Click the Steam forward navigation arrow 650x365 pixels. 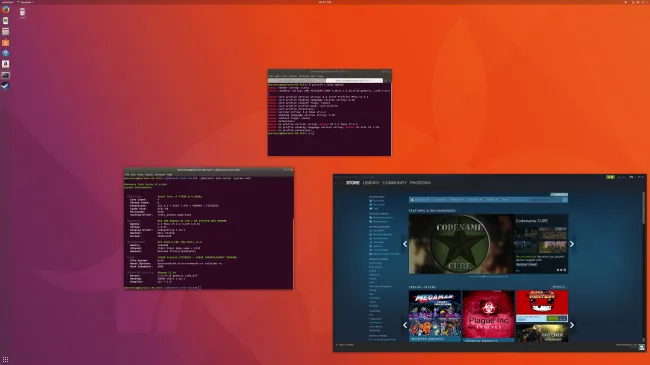(x=342, y=182)
